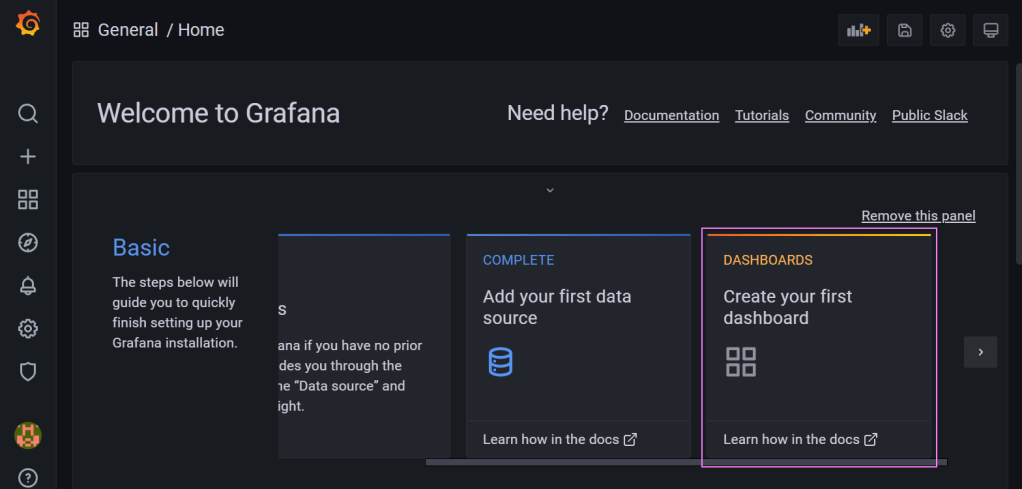
Task: Click the COMPLETE label on the card
Action: (518, 260)
